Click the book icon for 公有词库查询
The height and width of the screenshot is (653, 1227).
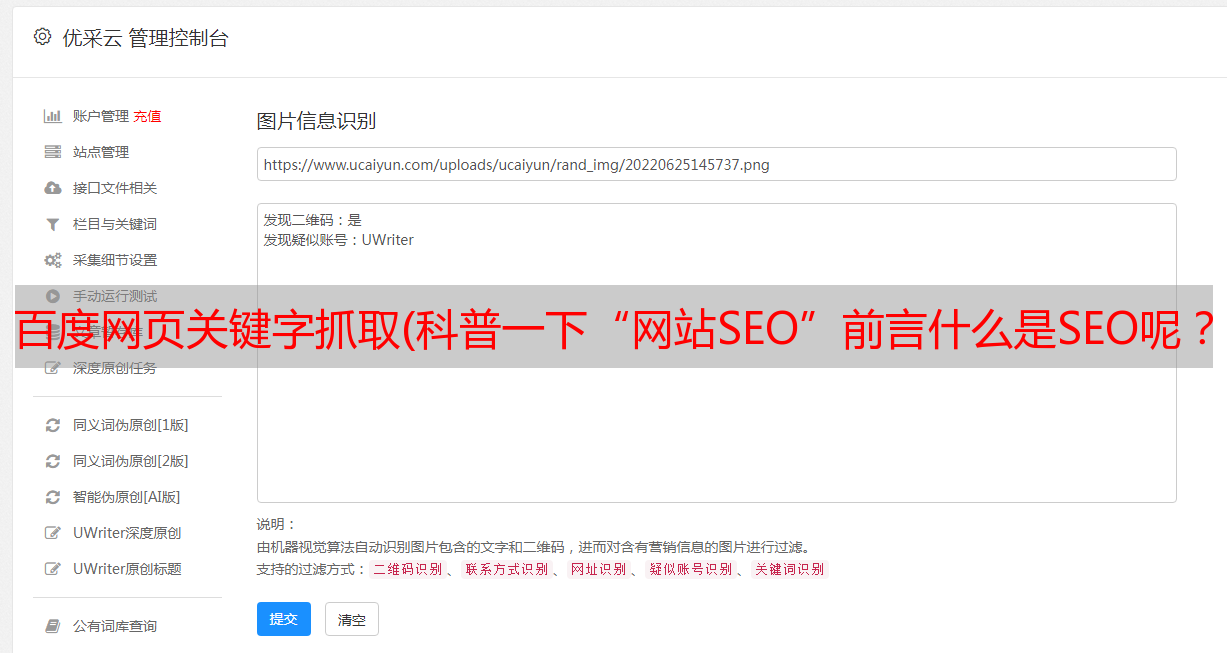(53, 626)
